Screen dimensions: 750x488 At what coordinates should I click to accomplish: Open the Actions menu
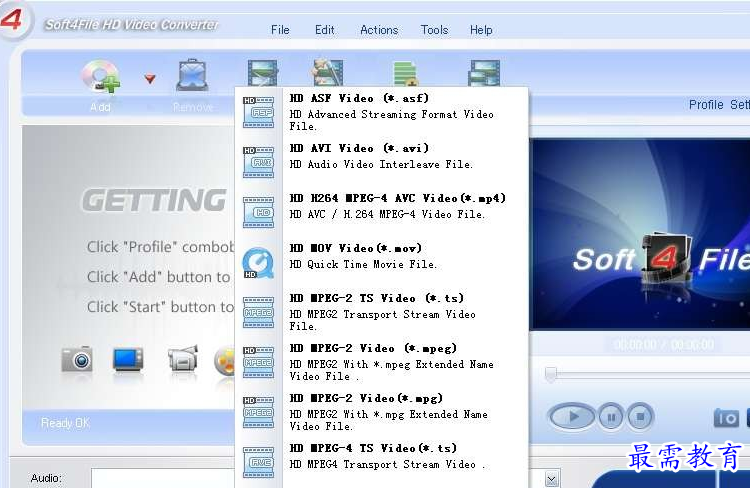coord(379,30)
